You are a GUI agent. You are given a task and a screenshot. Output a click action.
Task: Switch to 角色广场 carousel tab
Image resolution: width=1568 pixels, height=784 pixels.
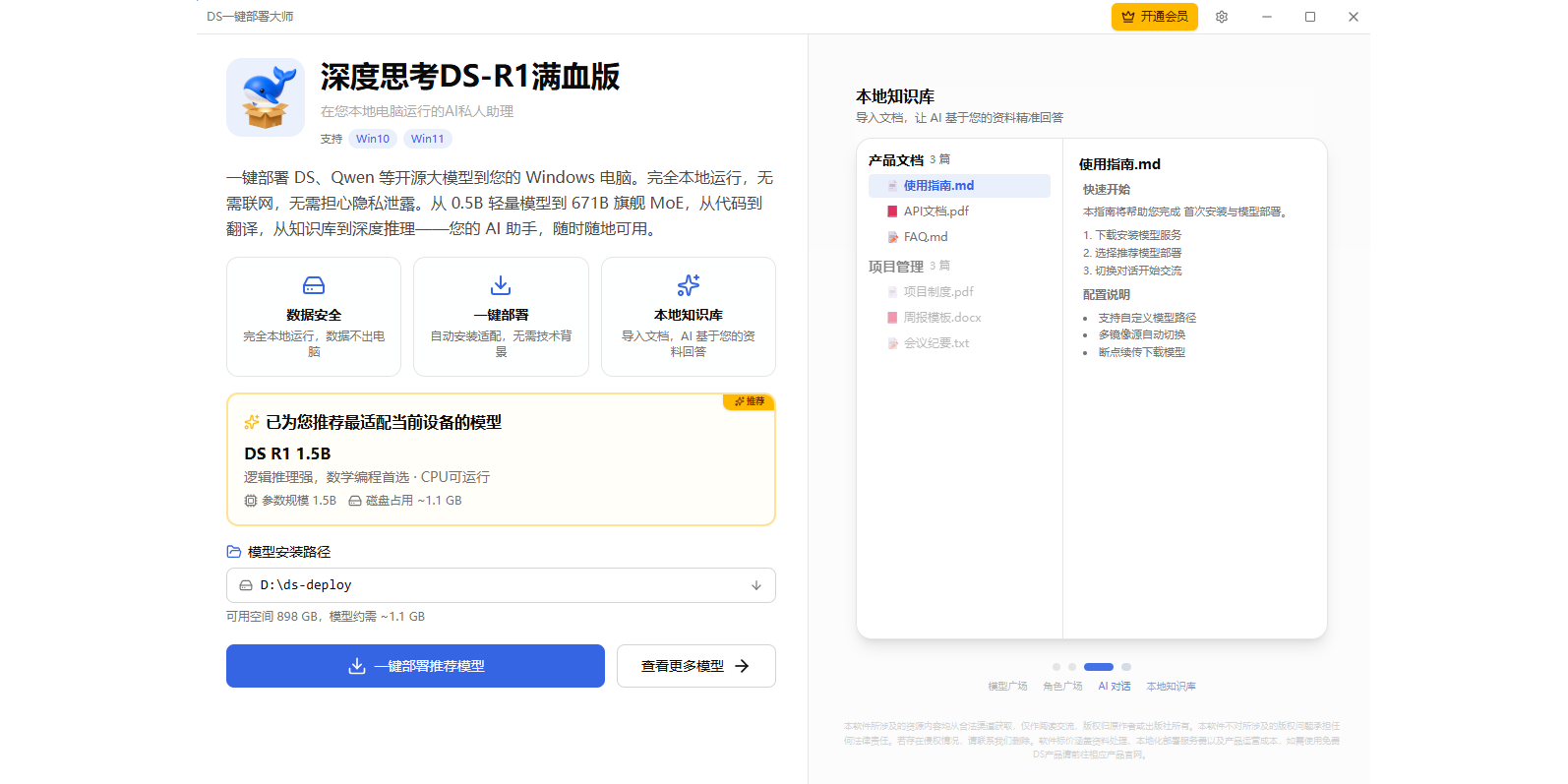coord(1062,687)
